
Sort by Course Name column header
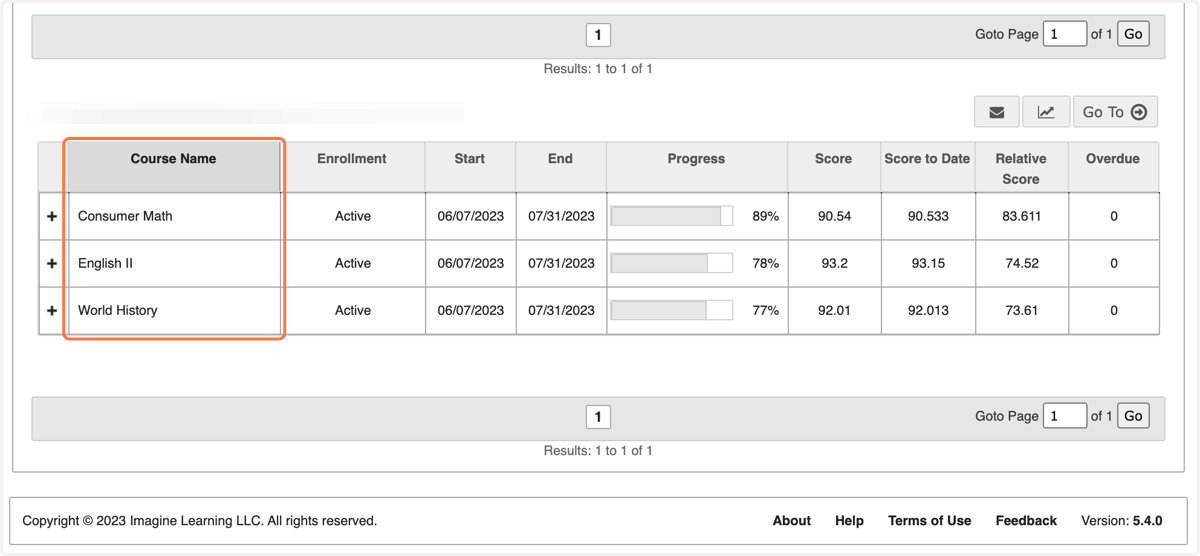[x=173, y=167]
